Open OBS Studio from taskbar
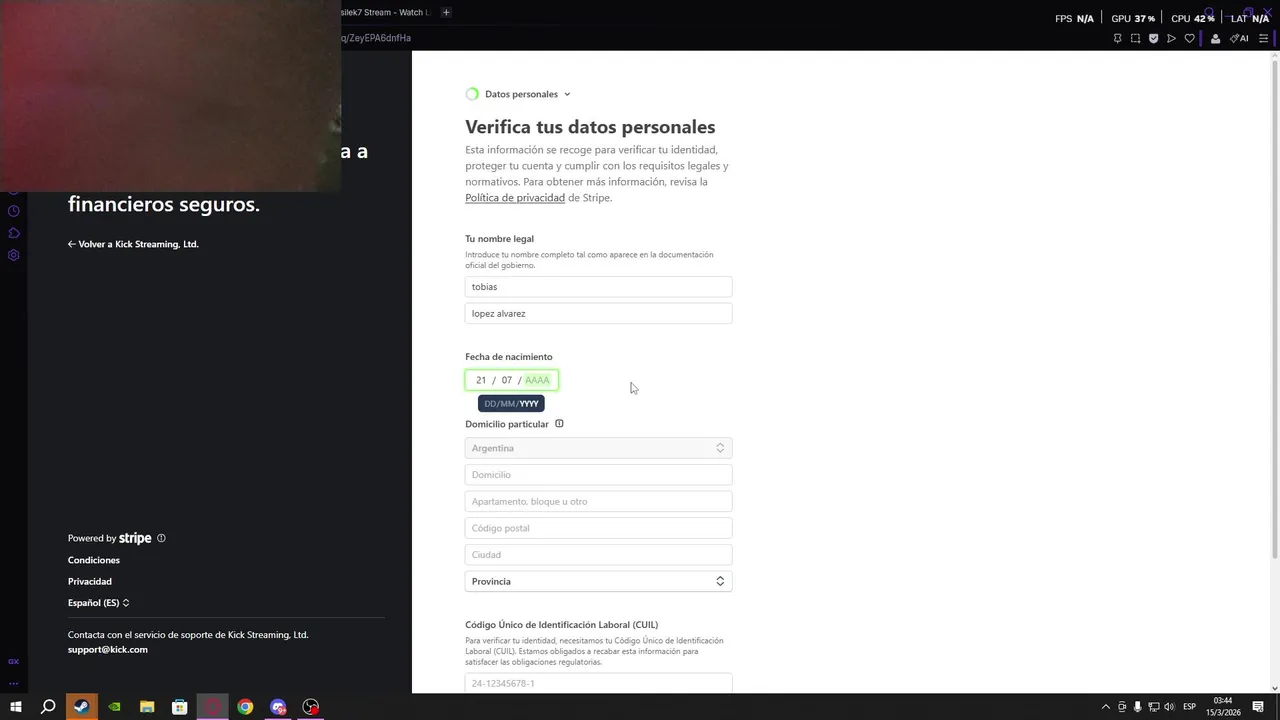1280x720 pixels. pos(311,707)
